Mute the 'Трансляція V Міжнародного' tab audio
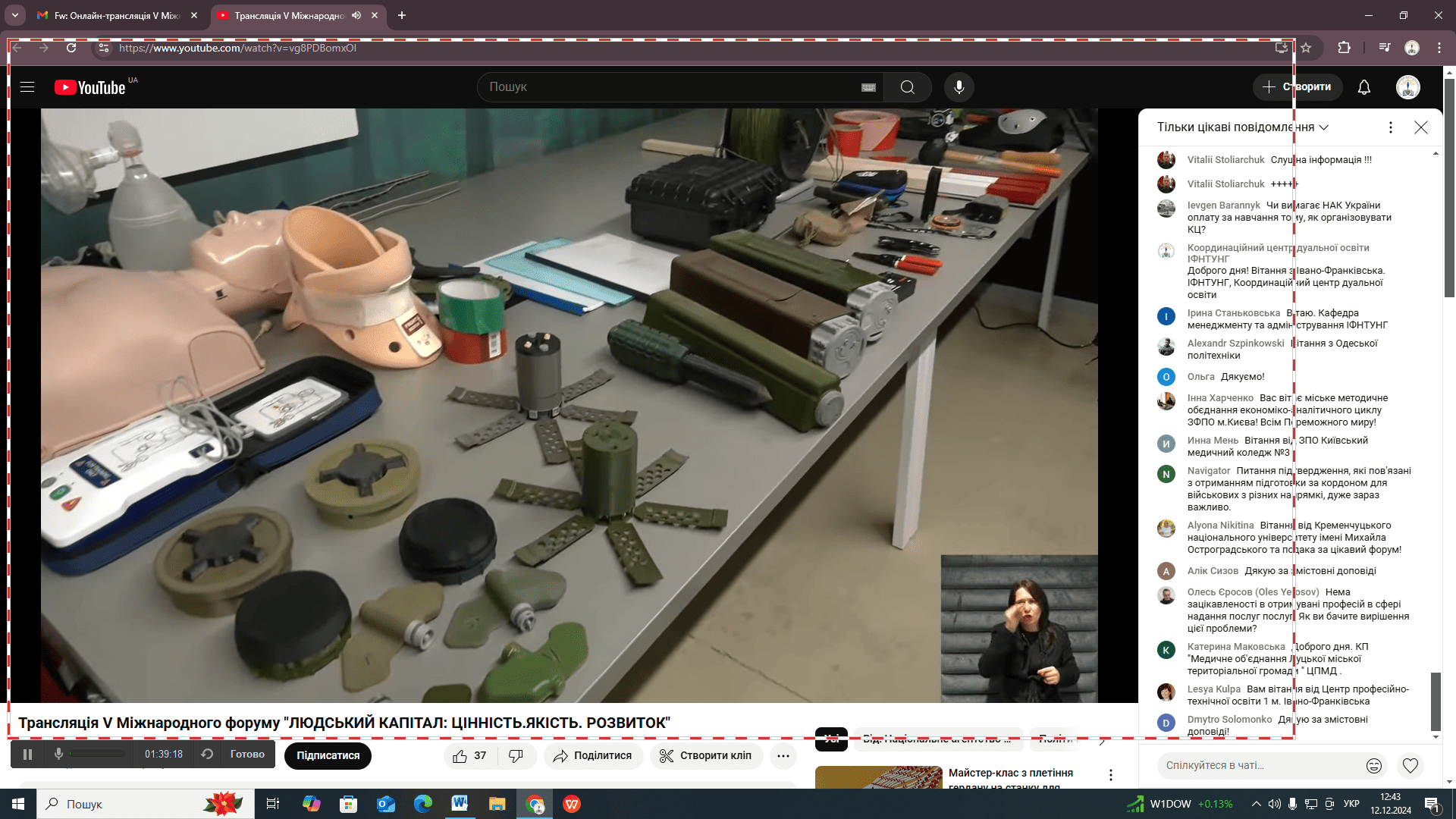 click(x=356, y=15)
